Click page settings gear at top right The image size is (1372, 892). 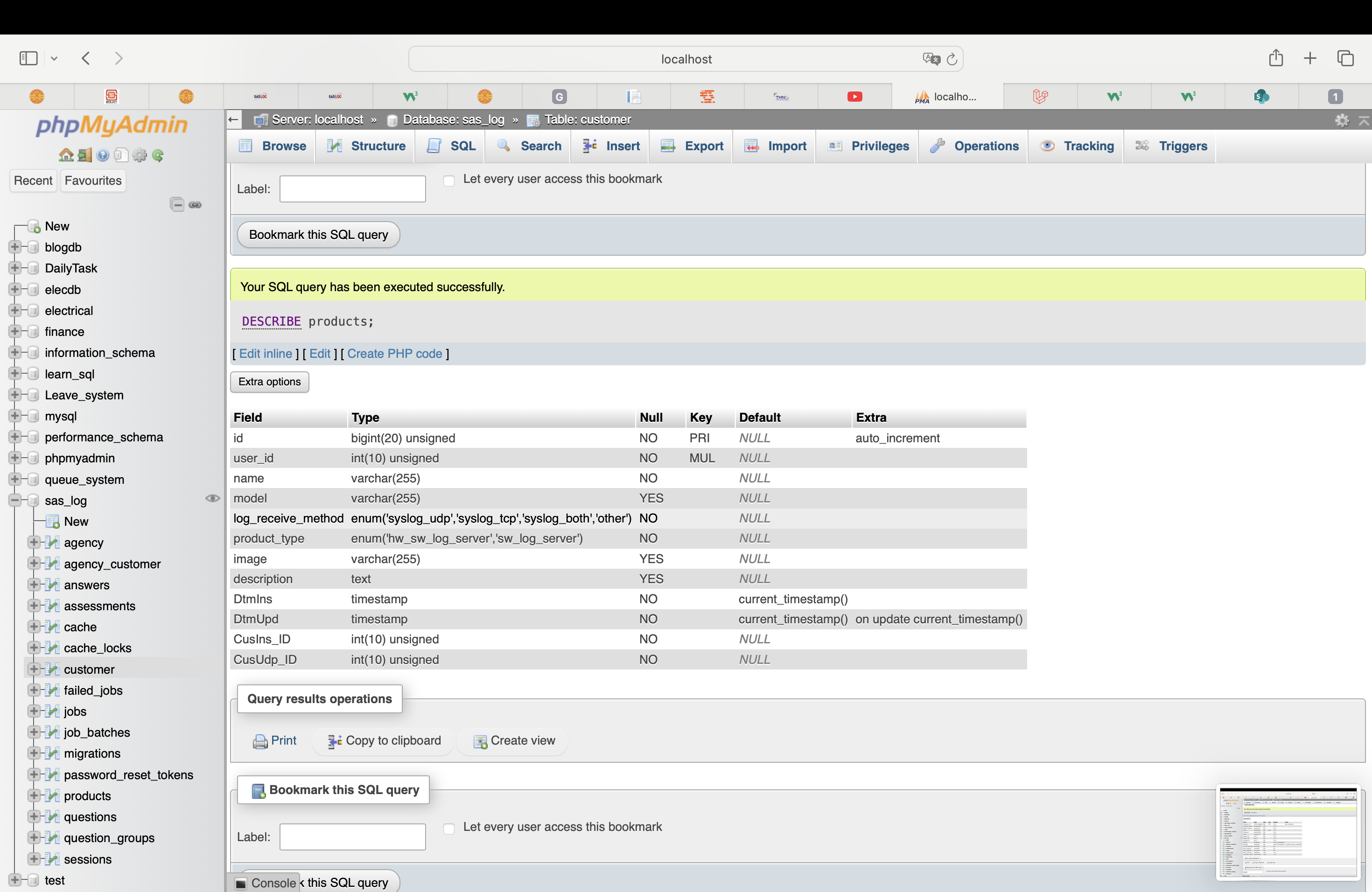pyautogui.click(x=1342, y=120)
